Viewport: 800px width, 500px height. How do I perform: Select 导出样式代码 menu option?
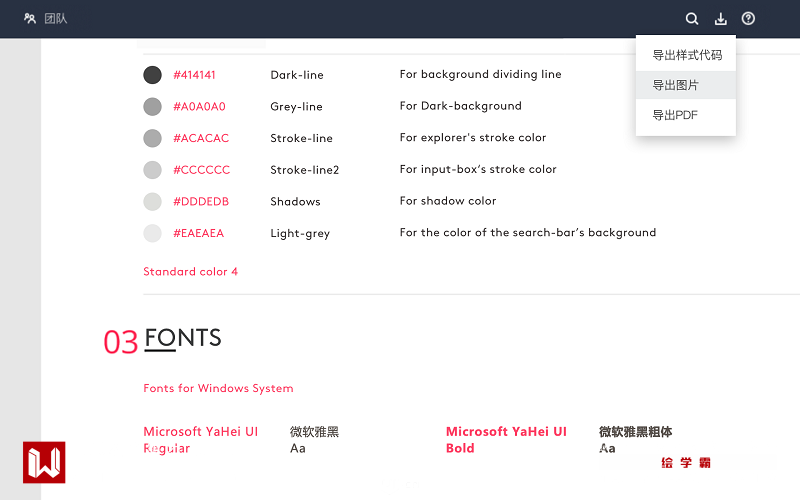click(687, 55)
